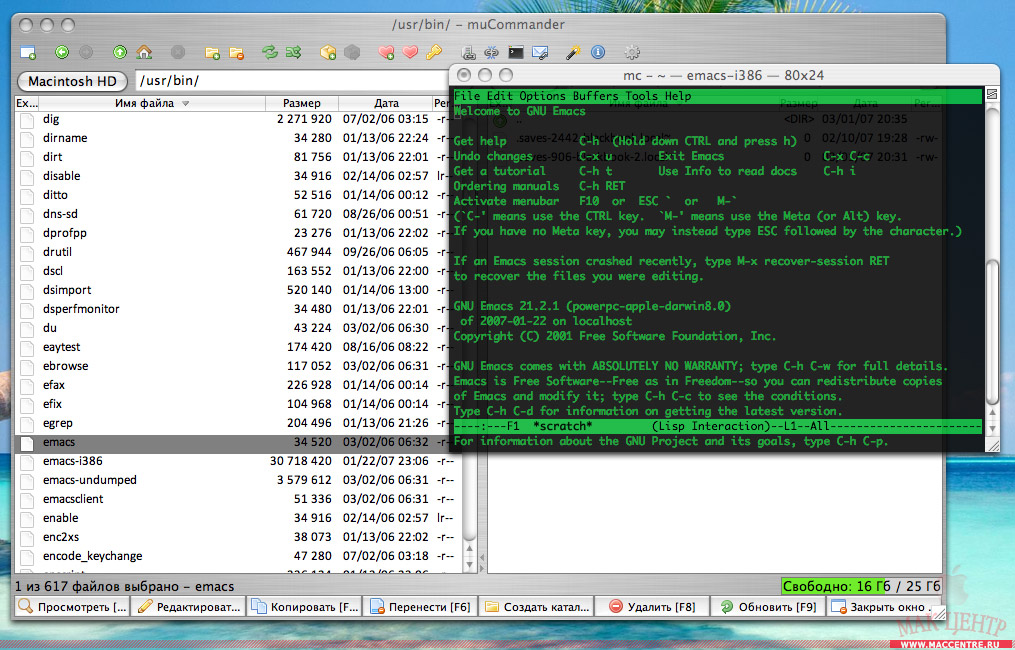Open a new muCommander window via toolbar

pos(28,52)
